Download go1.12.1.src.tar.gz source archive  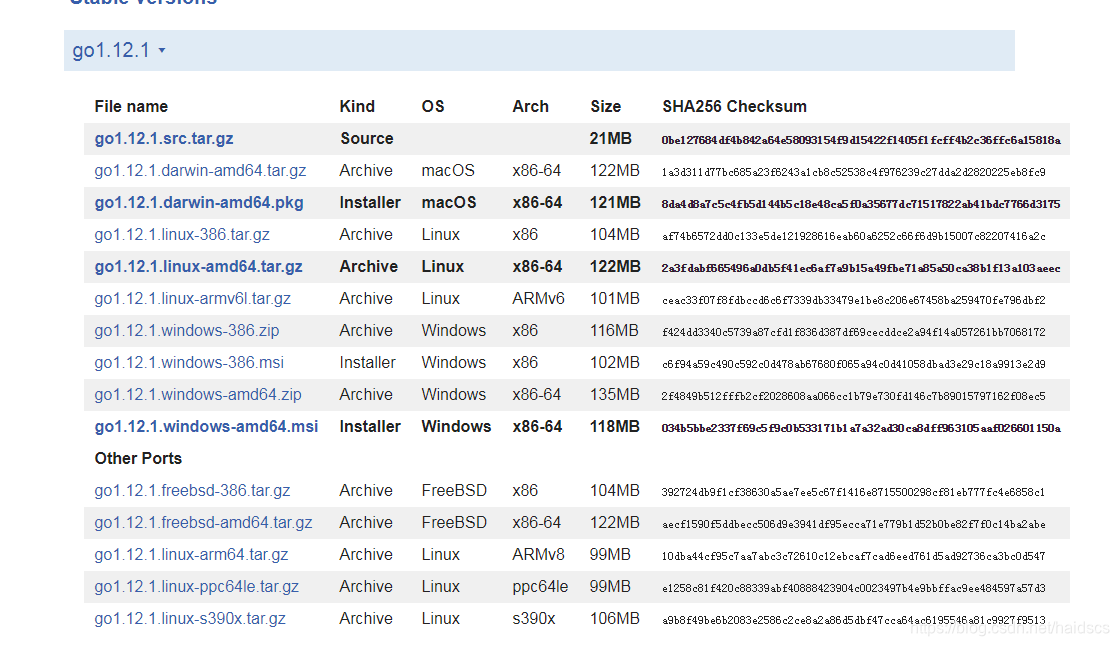click(163, 138)
